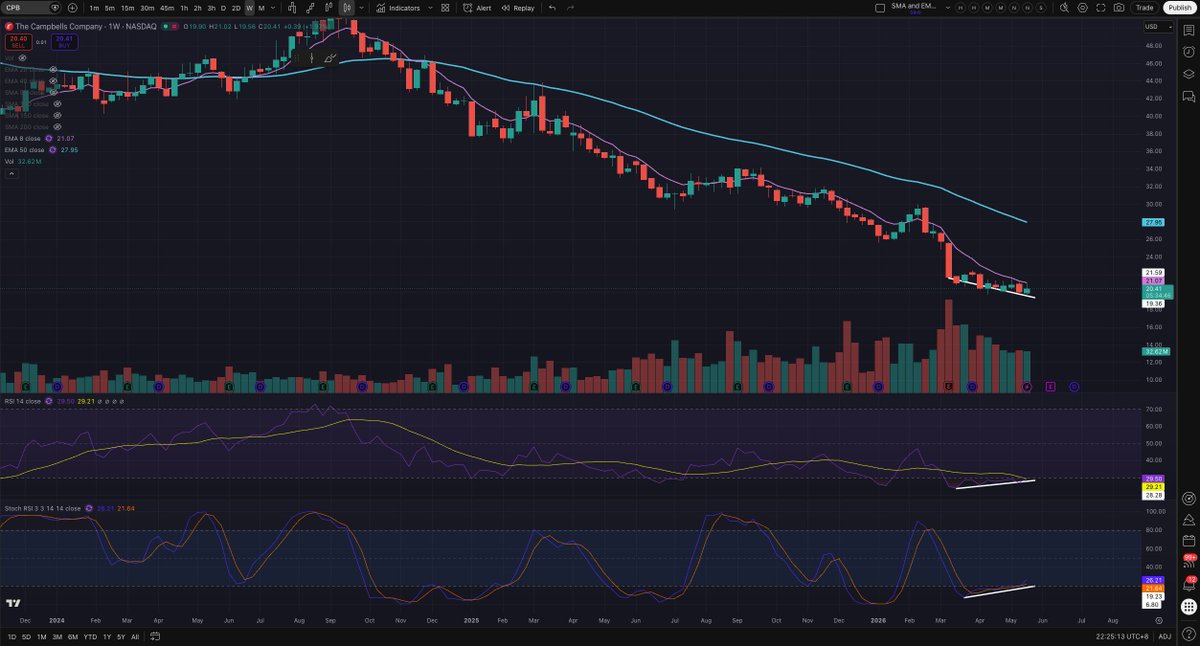The width and height of the screenshot is (1200, 646).
Task: Set the date range to 3M
Action: tap(59, 637)
